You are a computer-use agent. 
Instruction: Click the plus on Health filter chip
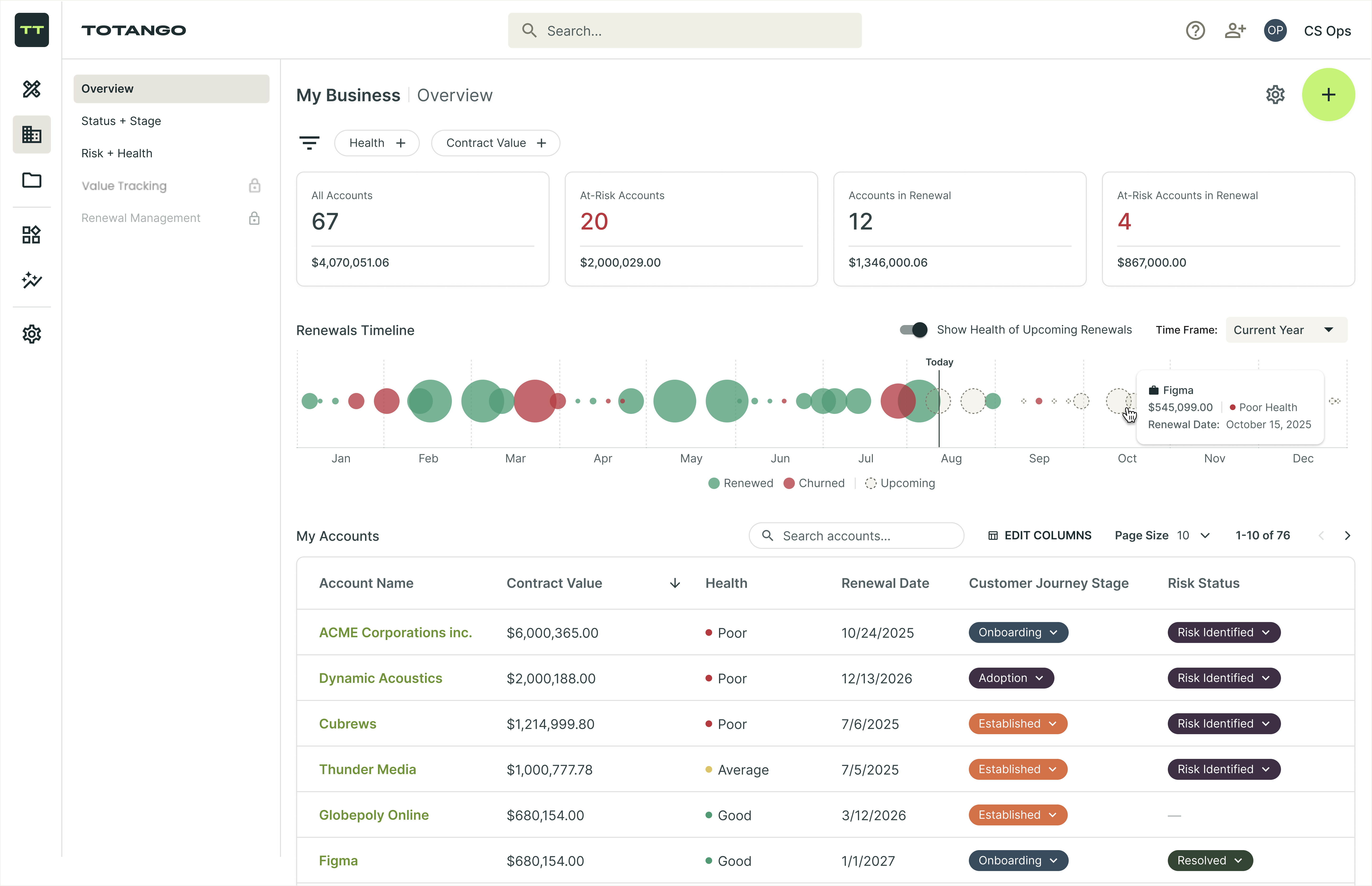pos(401,143)
